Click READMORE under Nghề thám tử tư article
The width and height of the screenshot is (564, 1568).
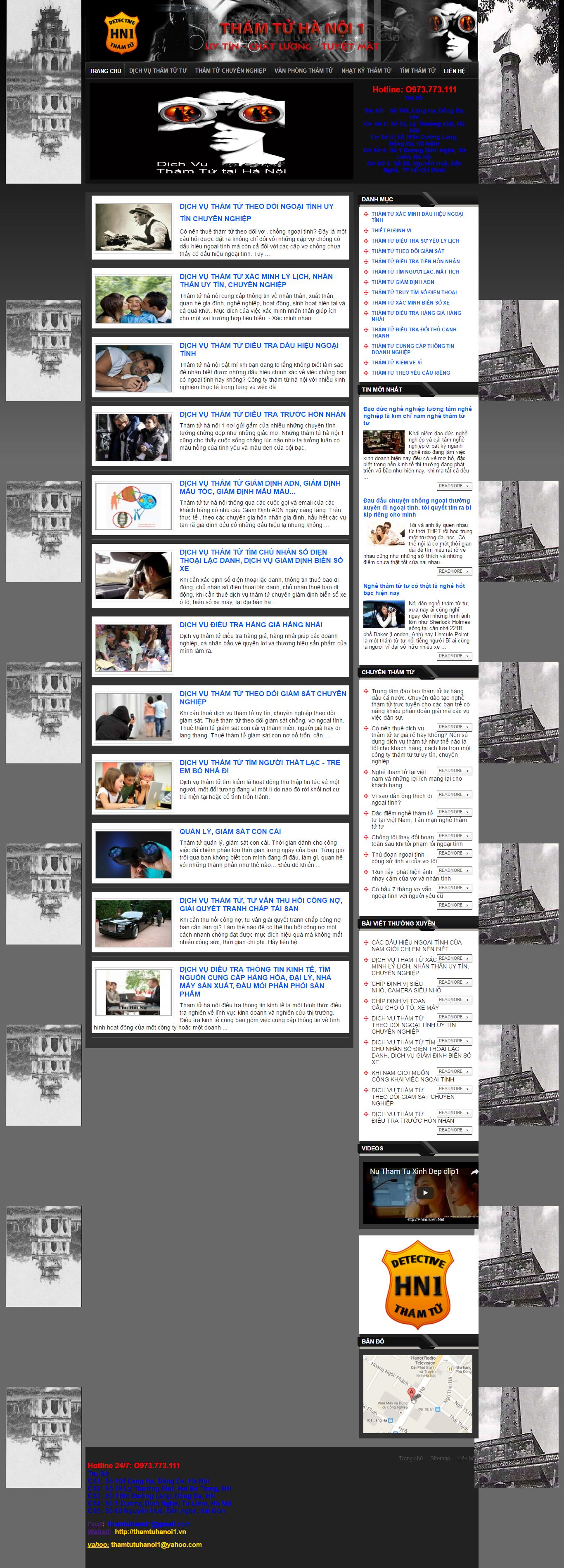[x=454, y=656]
